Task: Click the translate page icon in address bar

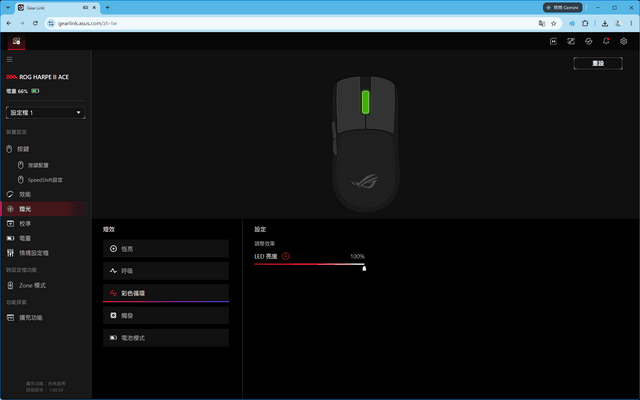Action: pos(542,23)
